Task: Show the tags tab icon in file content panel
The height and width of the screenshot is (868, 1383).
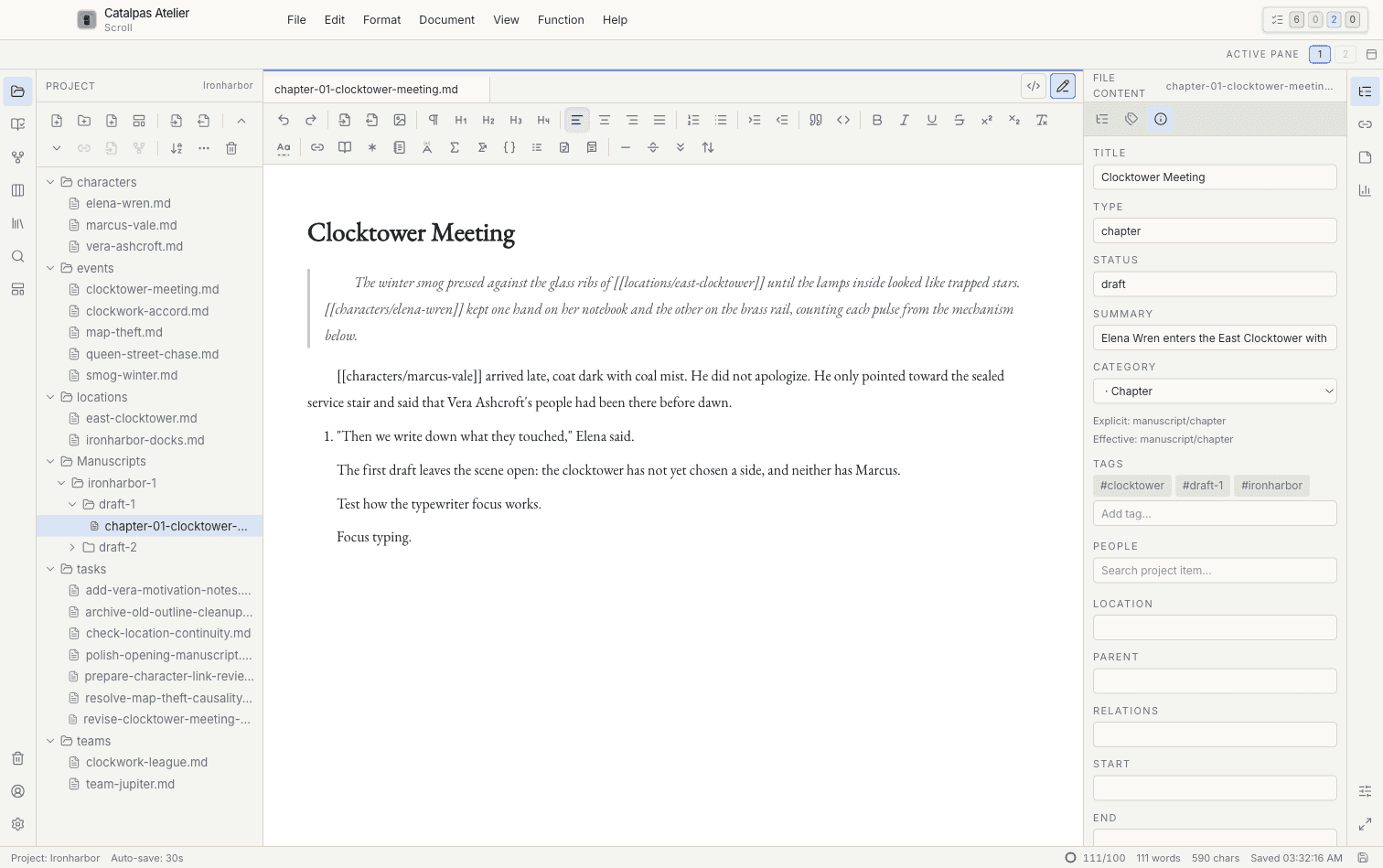Action: click(x=1131, y=119)
